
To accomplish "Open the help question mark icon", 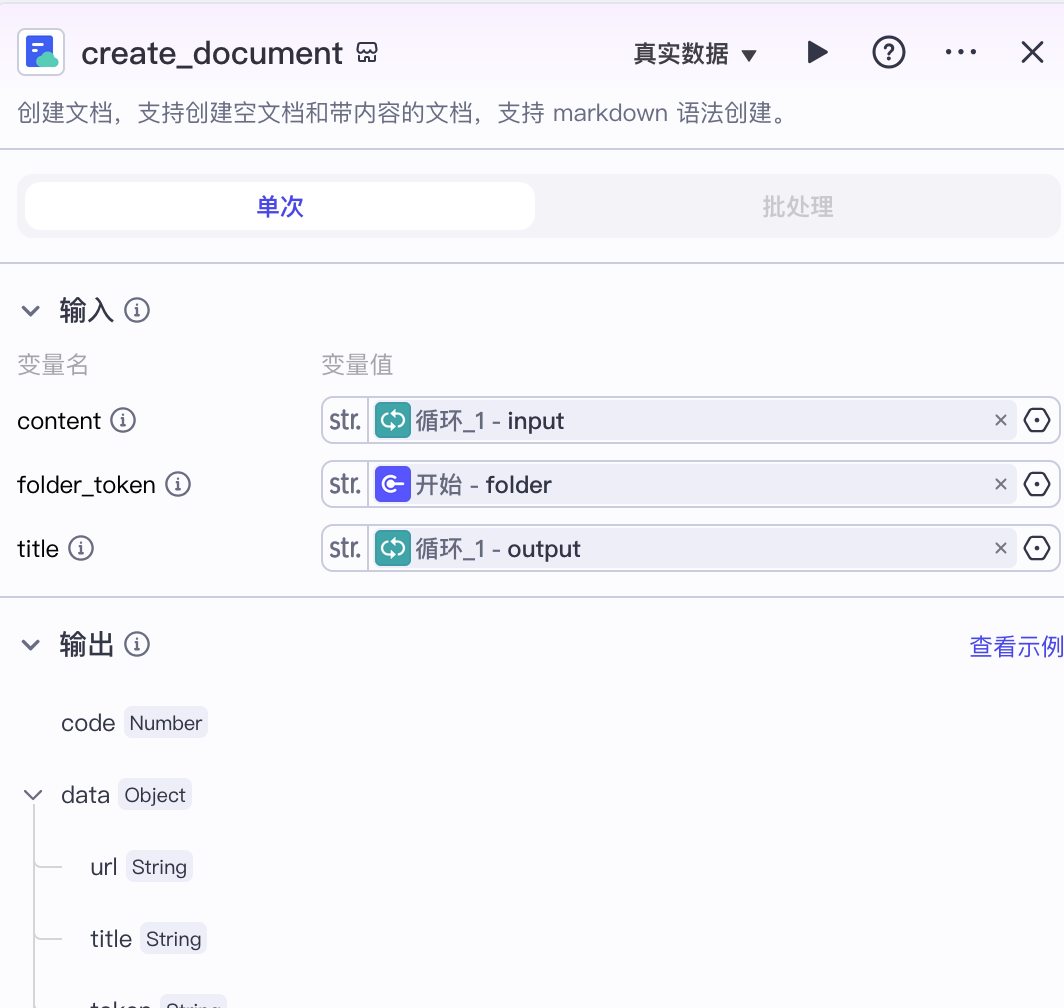I will click(x=888, y=52).
